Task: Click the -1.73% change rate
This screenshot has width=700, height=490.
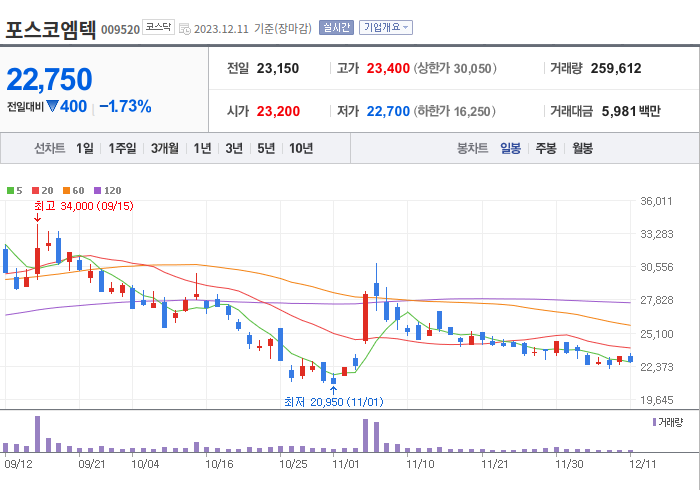Action: [125, 106]
